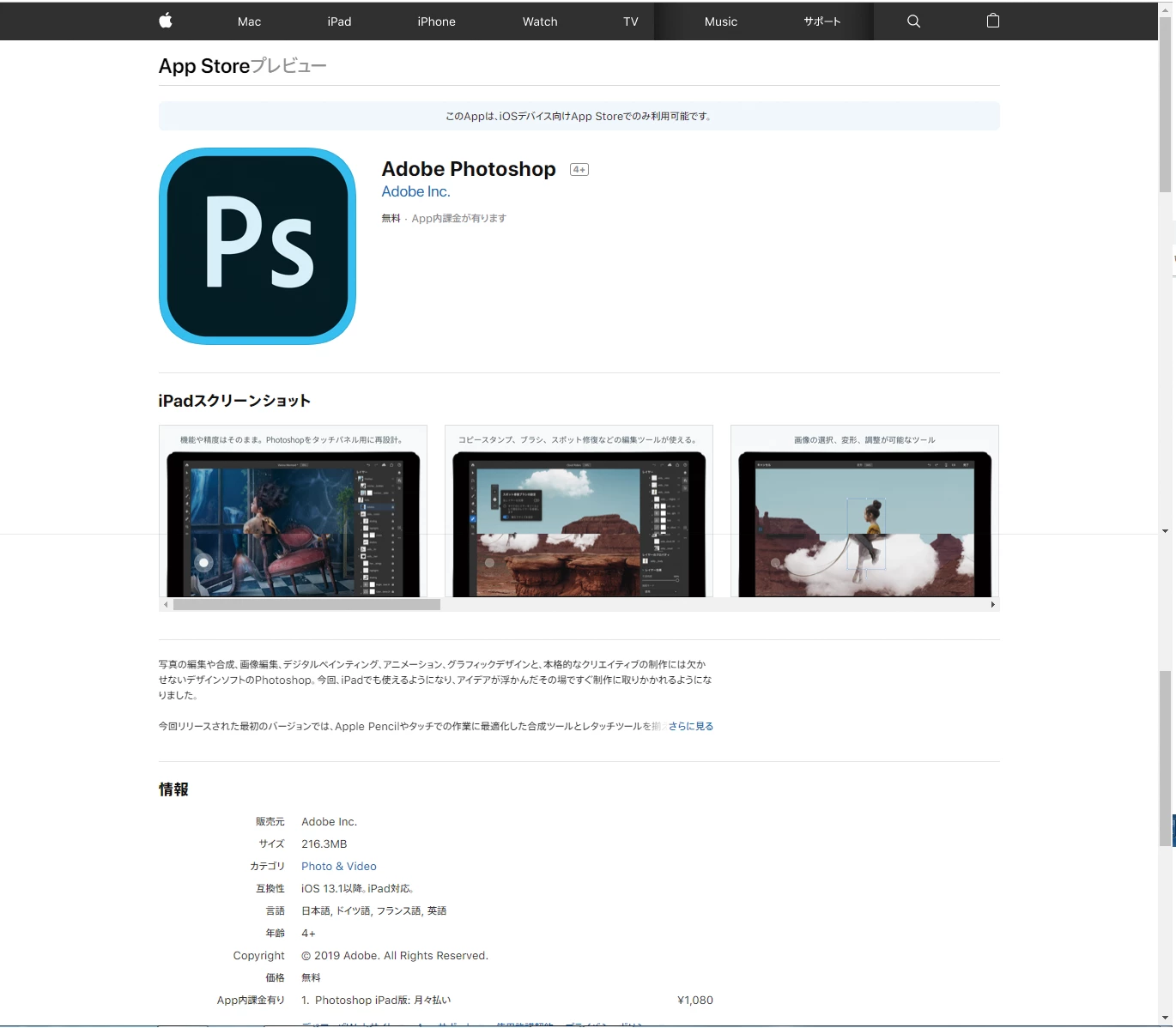
Task: Click the © 2019 Adobe copyright text
Action: tap(395, 956)
